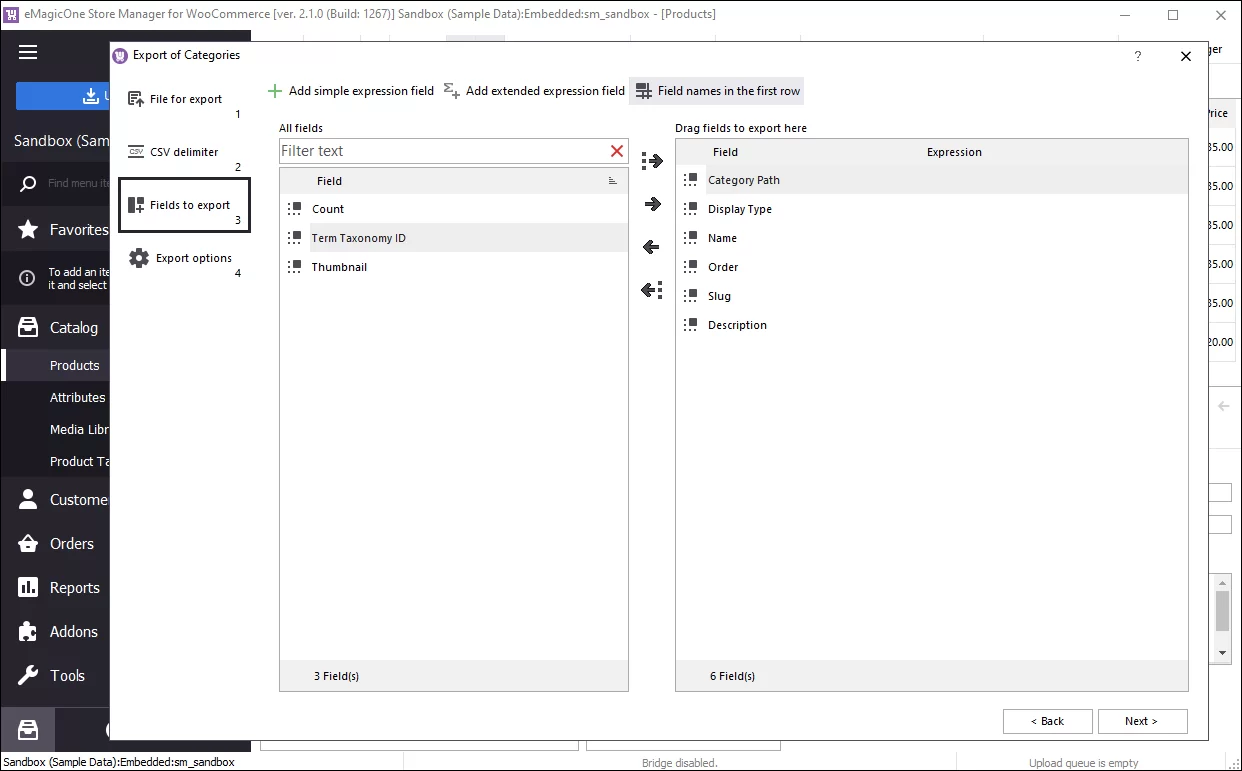Toggle Field names in the first row
Screen dimensions: 1242x771
[x=717, y=90]
